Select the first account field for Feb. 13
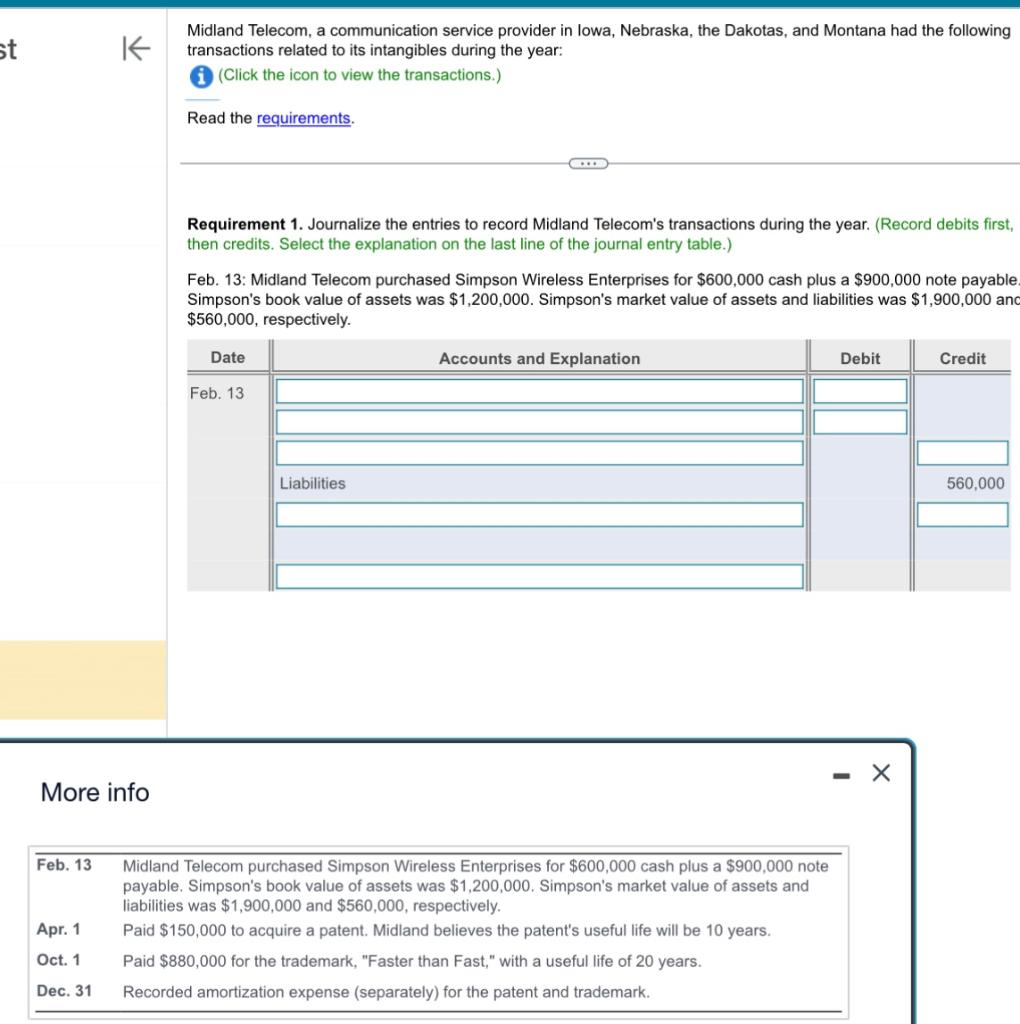1020x1024 pixels. click(539, 391)
